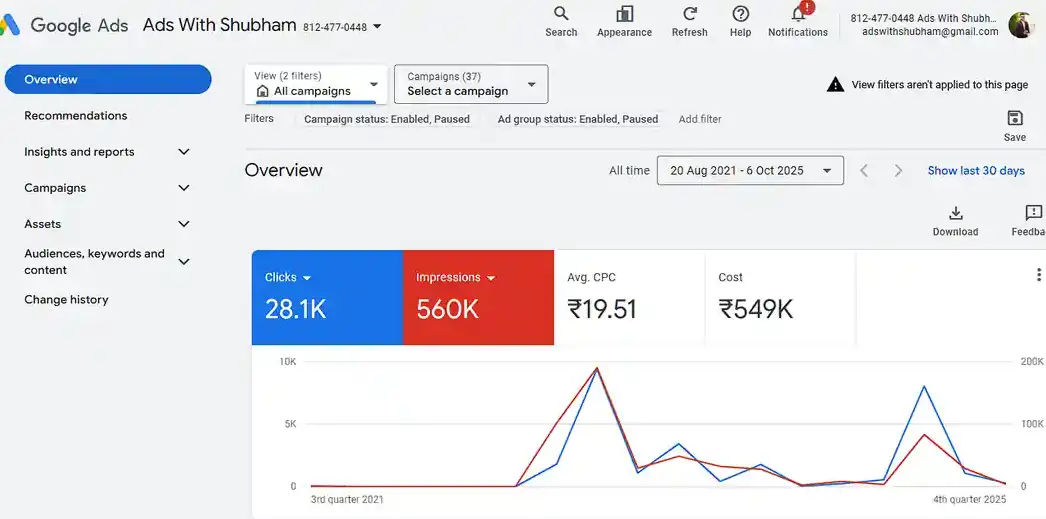Viewport: 1046px width, 519px height.
Task: Go to the next date range arrow
Action: click(x=899, y=171)
